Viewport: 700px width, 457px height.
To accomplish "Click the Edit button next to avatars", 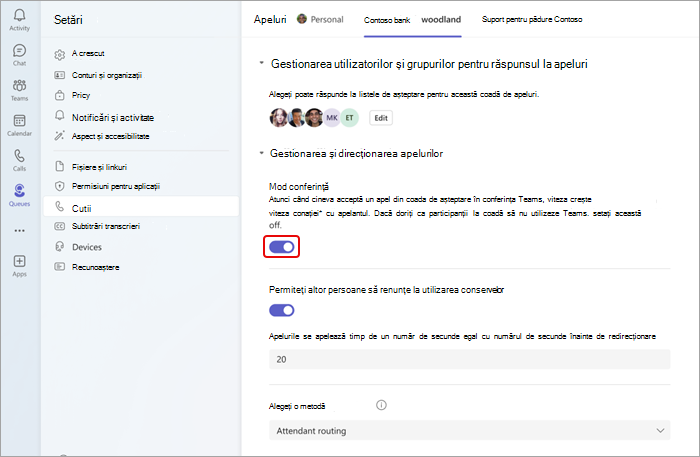I will click(x=381, y=118).
